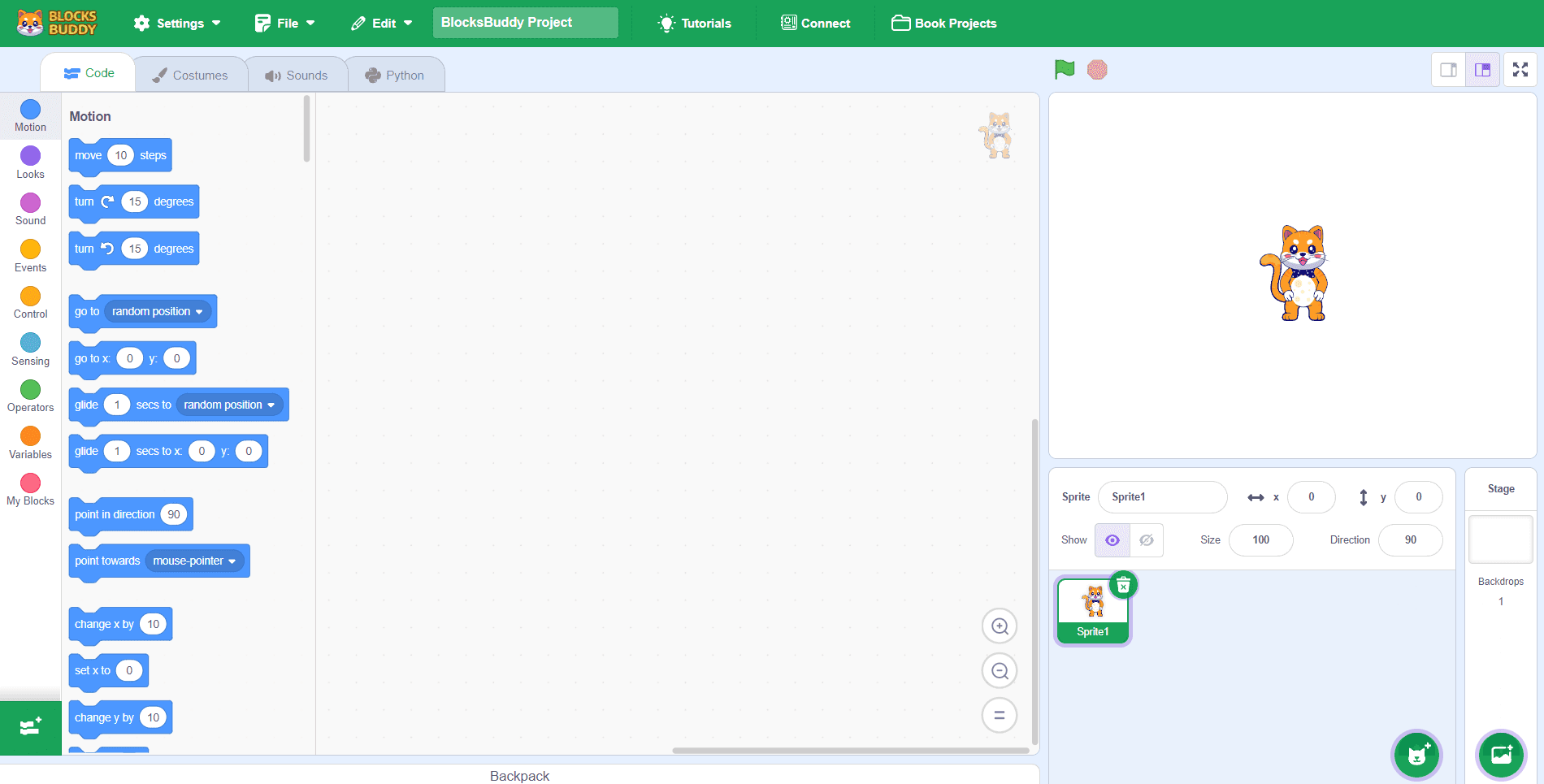Select the Sensing block category
The width and height of the screenshot is (1544, 784).
(30, 350)
